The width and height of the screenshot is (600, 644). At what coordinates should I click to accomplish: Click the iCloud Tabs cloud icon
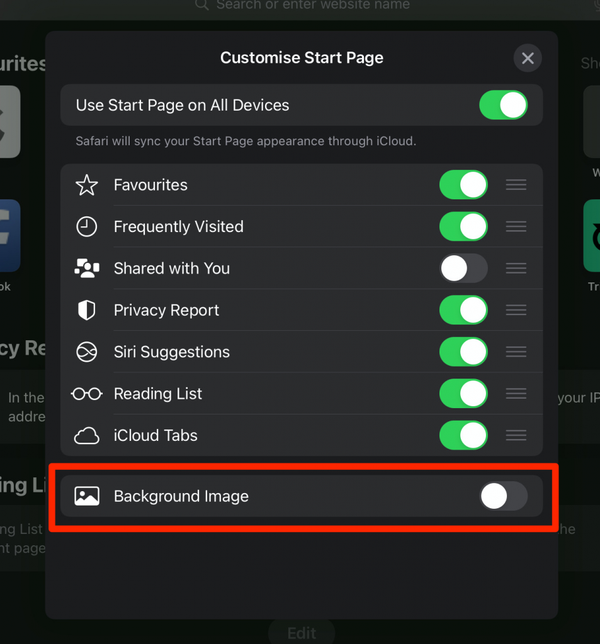click(x=87, y=436)
